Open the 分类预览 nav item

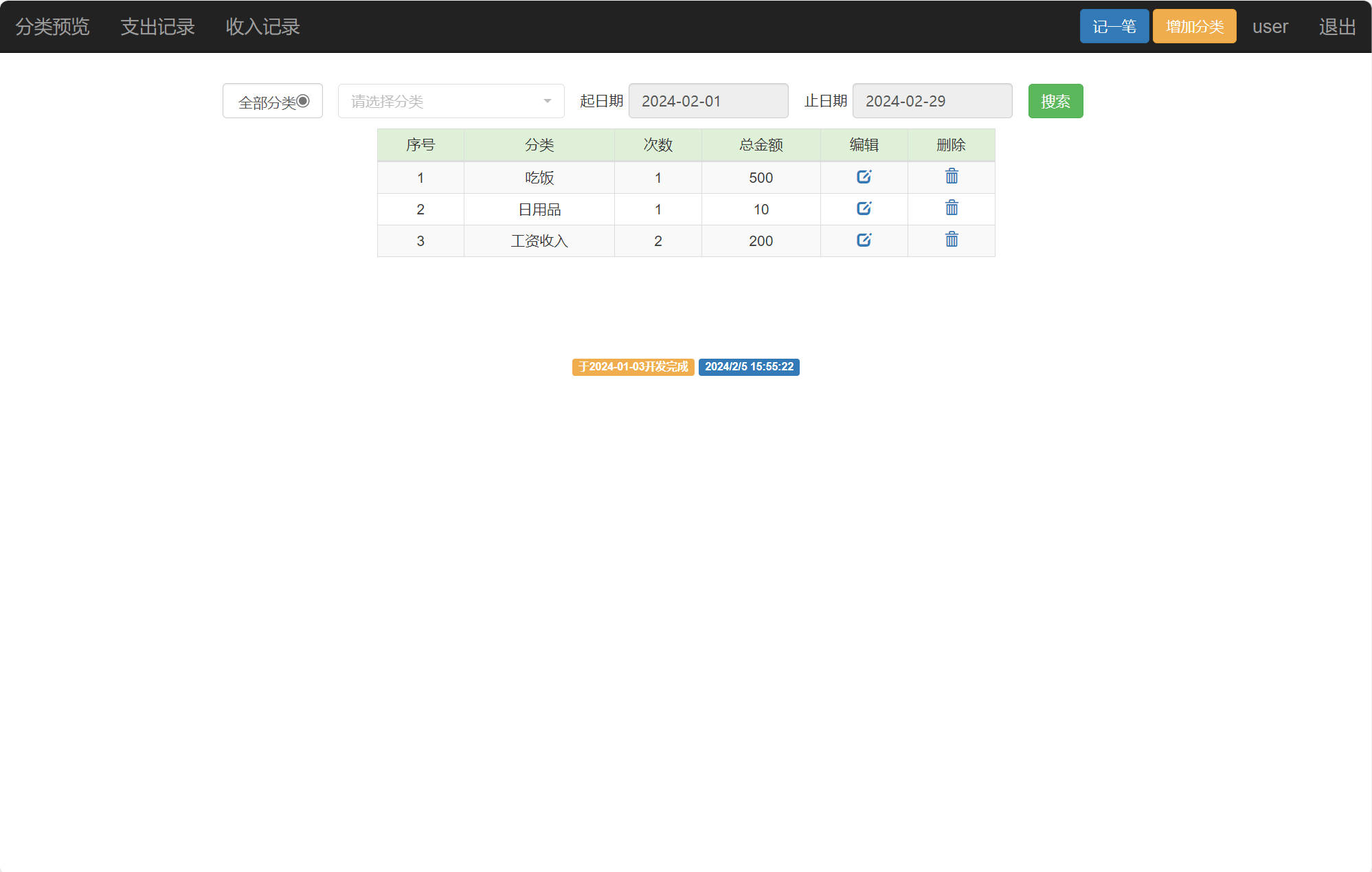coord(52,27)
